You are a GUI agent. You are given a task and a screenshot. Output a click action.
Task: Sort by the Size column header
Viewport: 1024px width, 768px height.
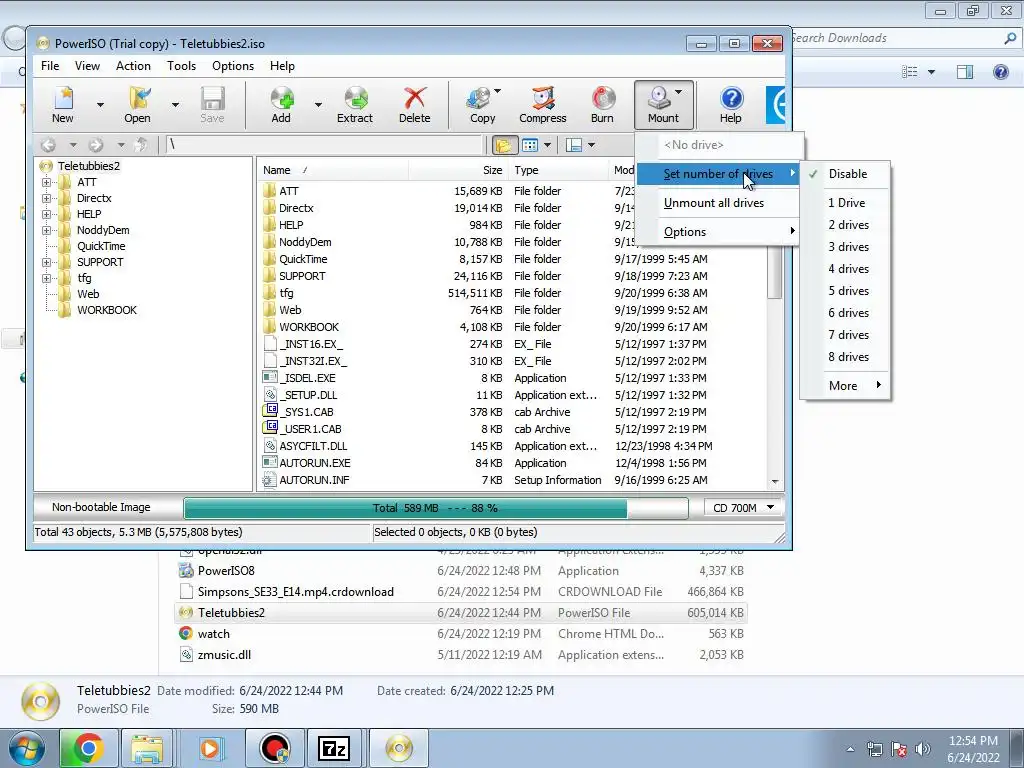click(459, 170)
